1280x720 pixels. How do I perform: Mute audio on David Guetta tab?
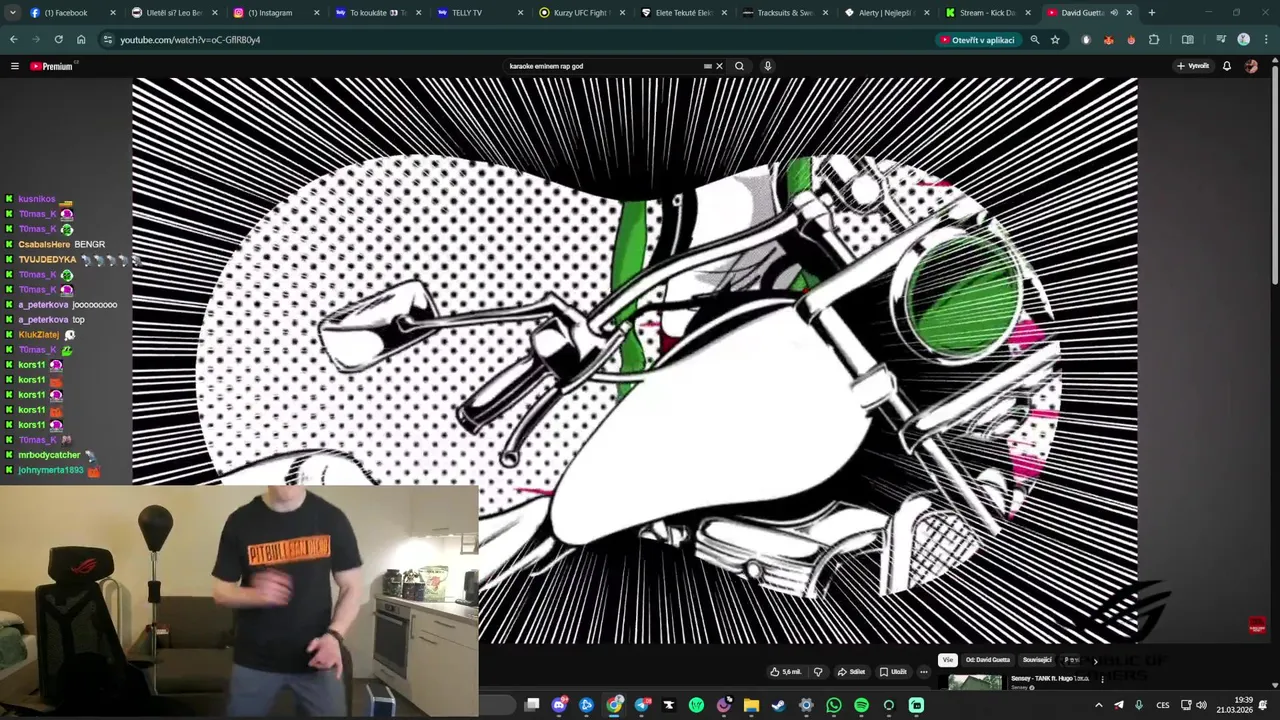1114,13
